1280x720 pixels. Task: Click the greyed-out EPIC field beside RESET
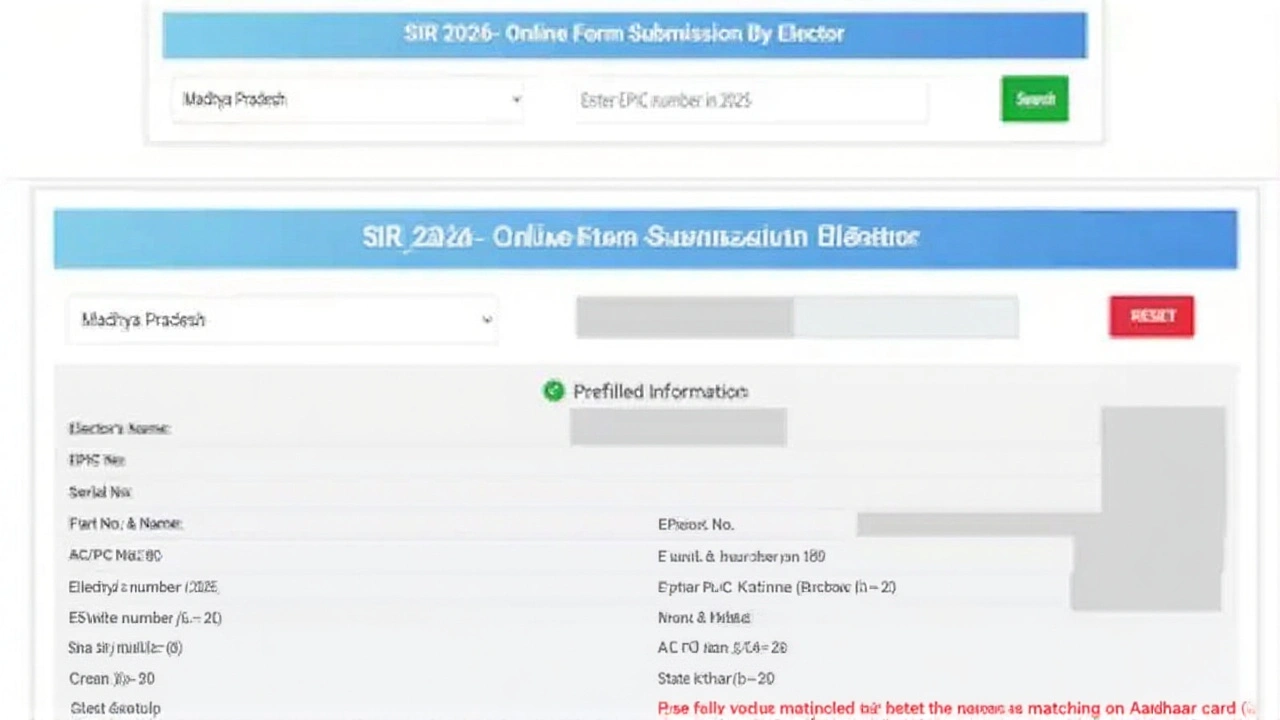pyautogui.click(x=796, y=317)
